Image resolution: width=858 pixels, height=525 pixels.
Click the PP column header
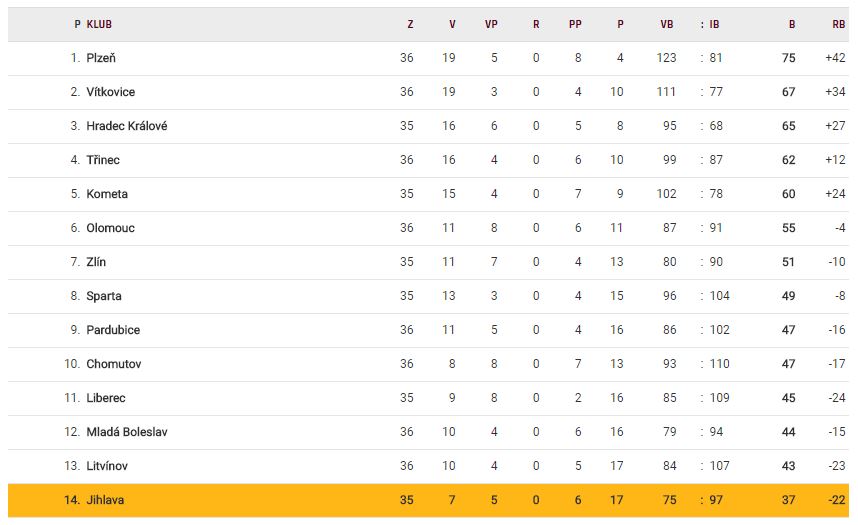tap(575, 24)
